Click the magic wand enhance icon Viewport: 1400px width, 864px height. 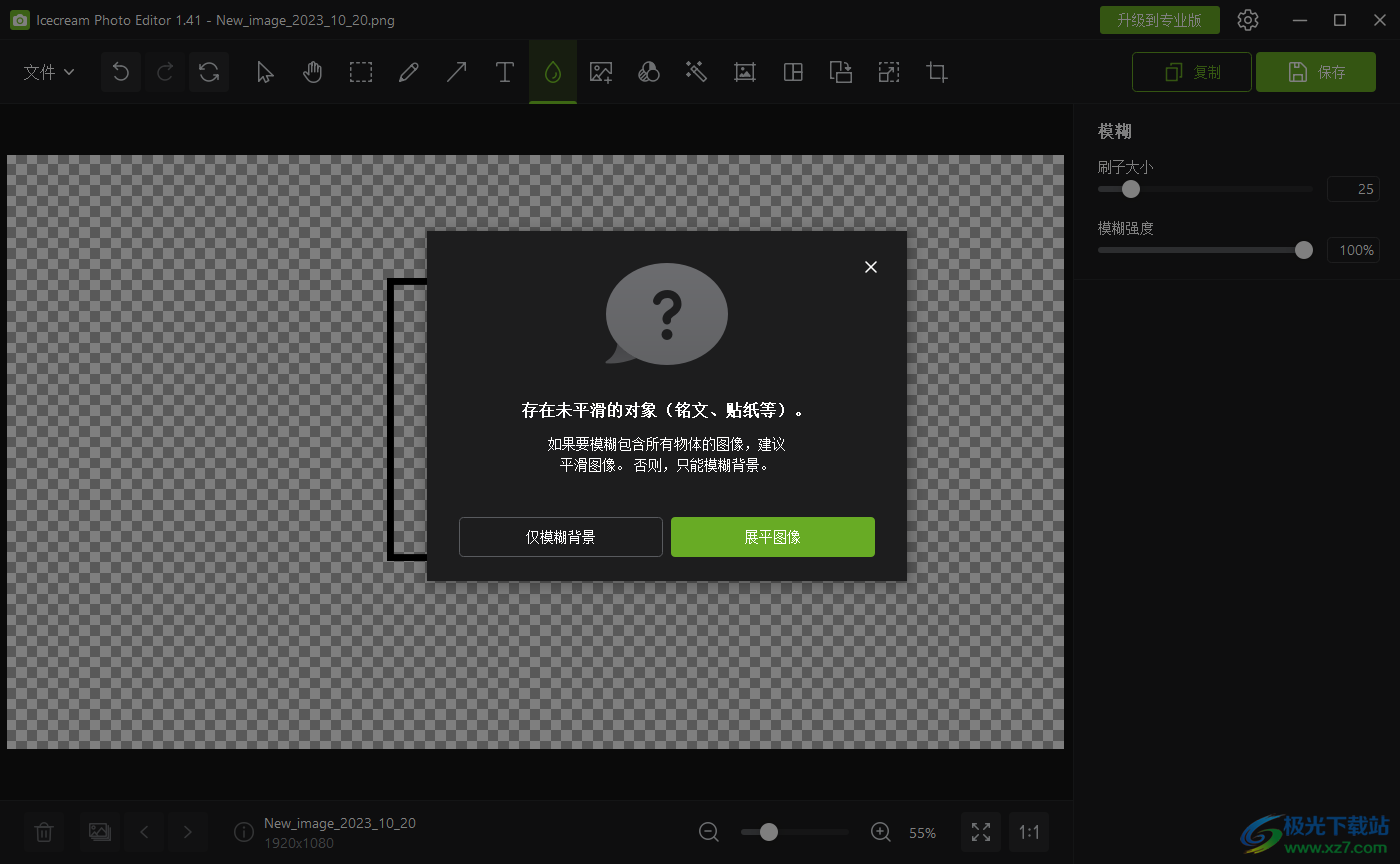click(697, 72)
